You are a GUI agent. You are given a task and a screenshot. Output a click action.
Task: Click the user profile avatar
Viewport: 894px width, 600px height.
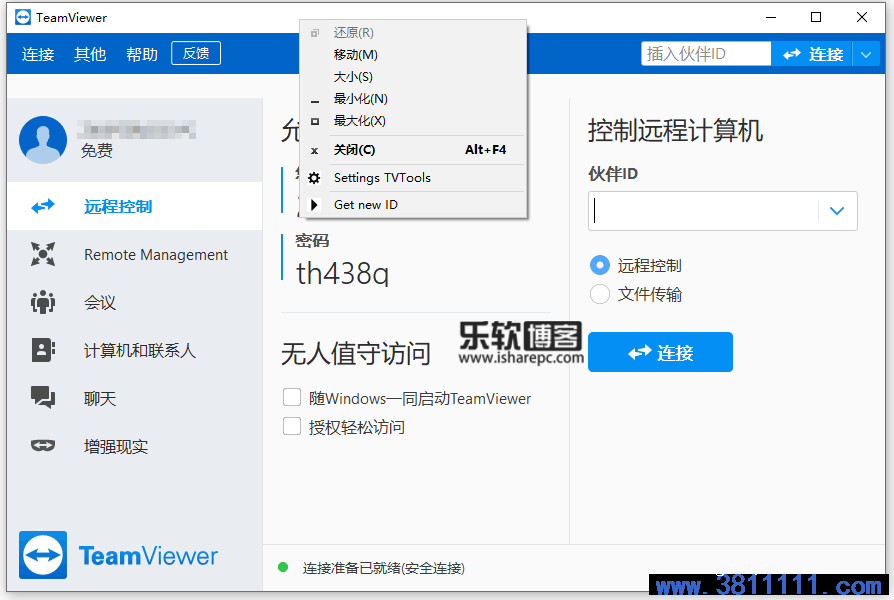(42, 140)
